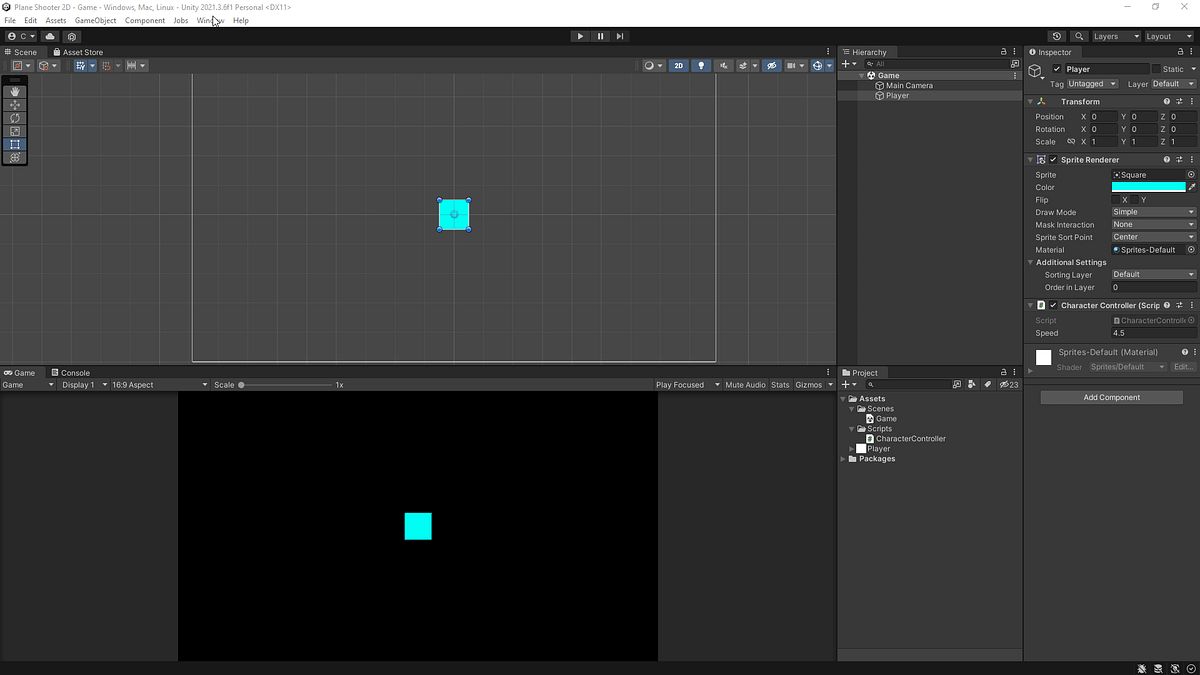Click the Add Component button
The image size is (1200, 675).
pos(1112,397)
